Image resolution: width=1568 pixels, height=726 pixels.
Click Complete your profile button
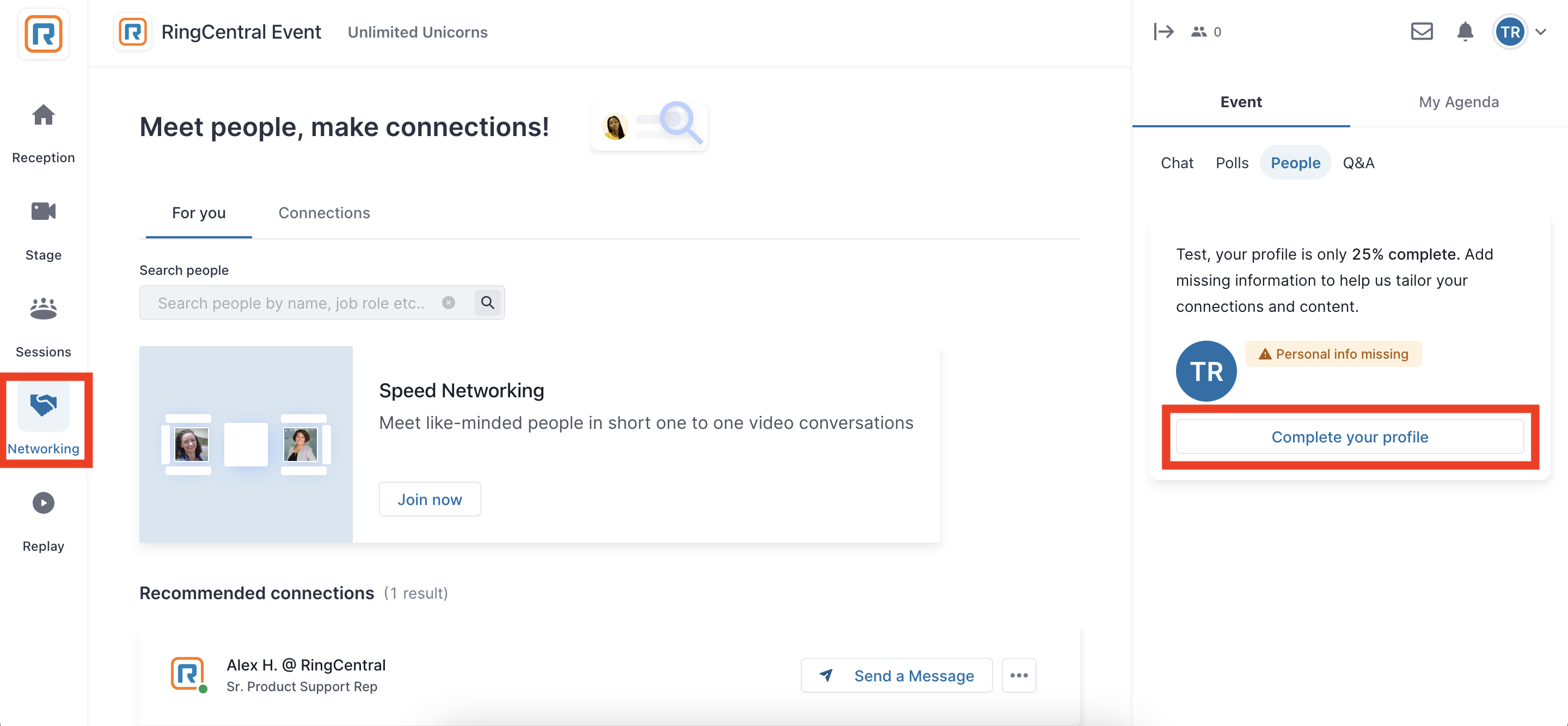pos(1350,436)
